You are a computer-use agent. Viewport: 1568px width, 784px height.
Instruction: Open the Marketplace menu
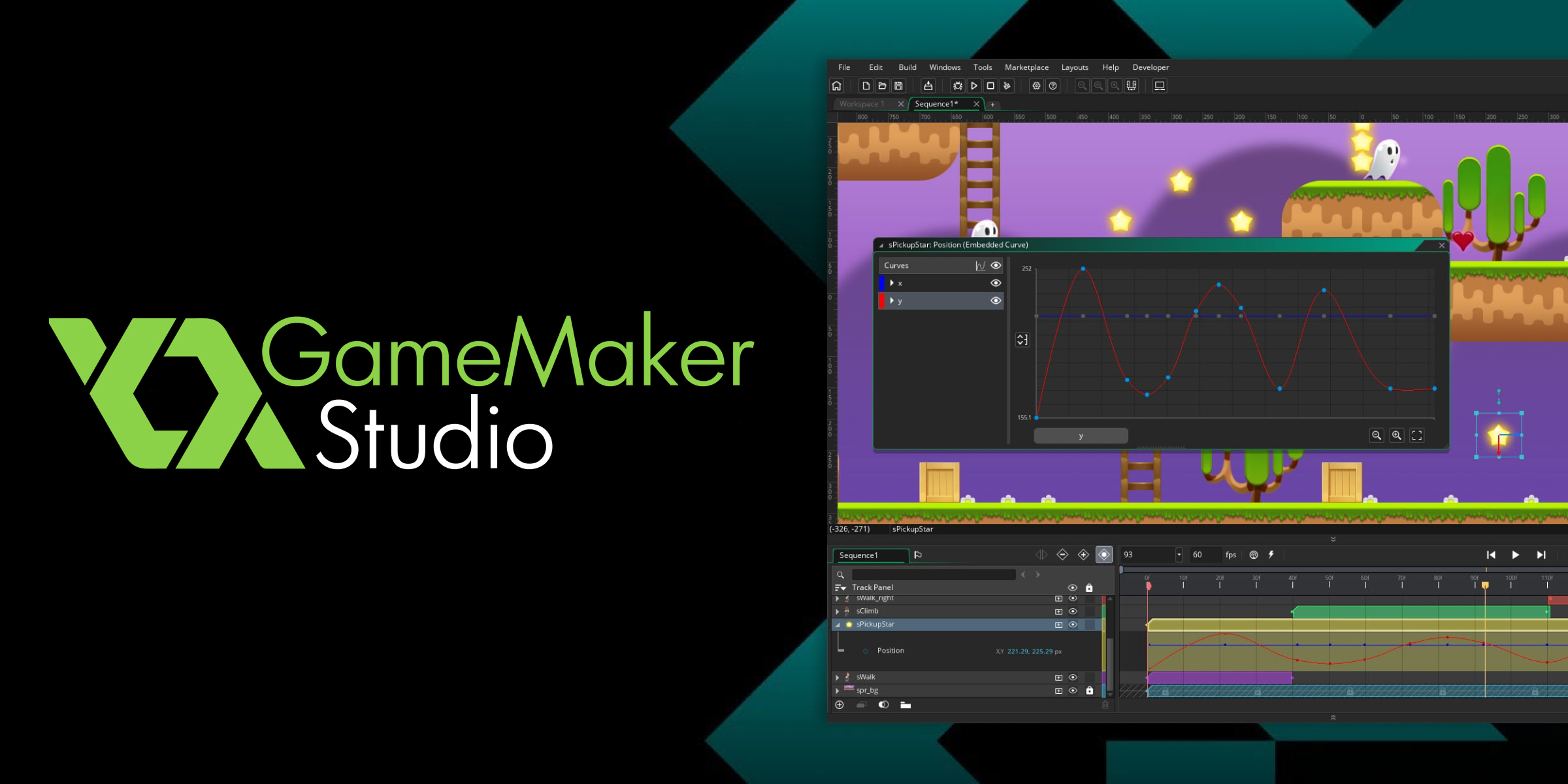(x=1027, y=67)
